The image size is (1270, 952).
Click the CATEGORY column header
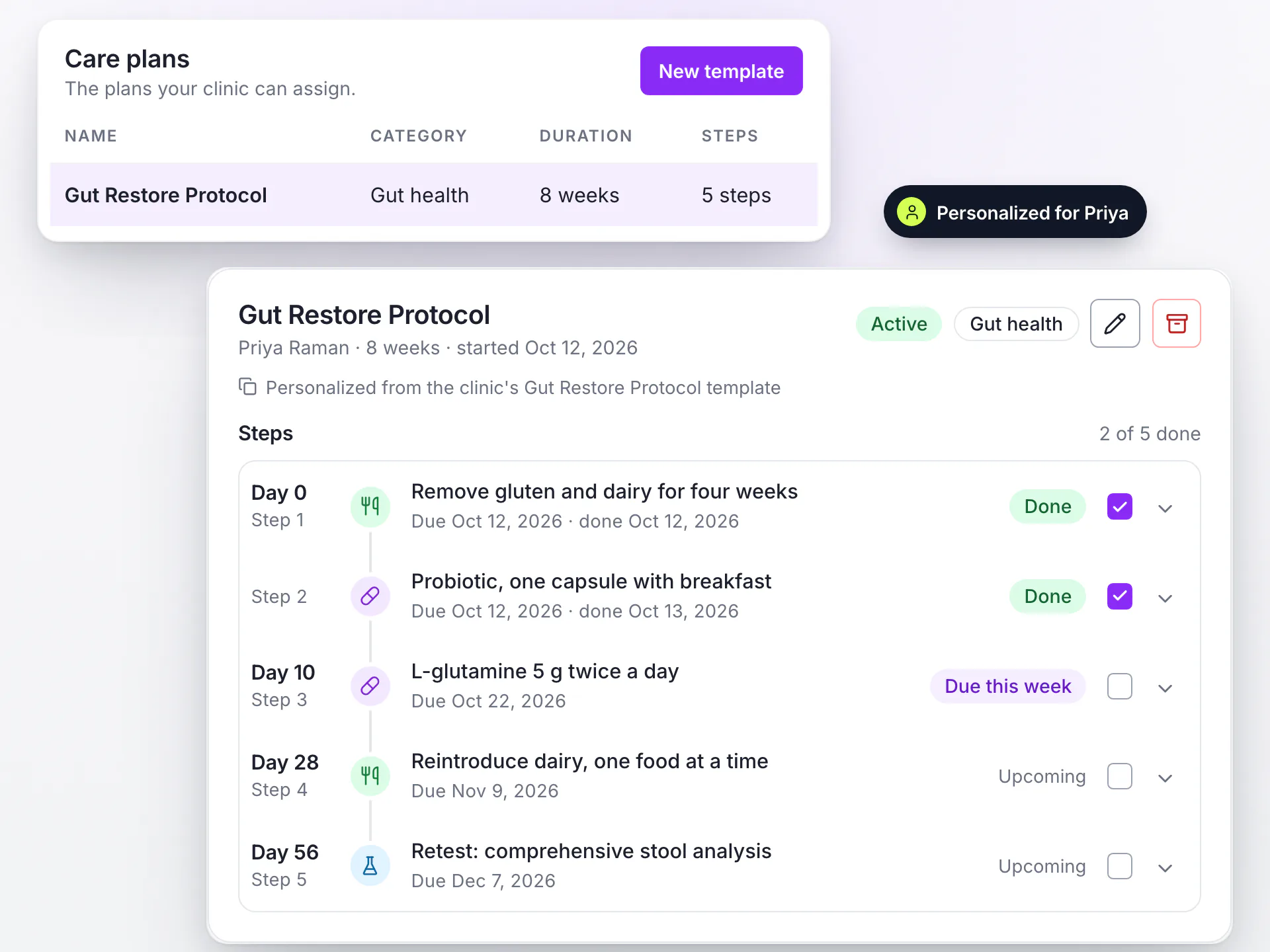(x=419, y=136)
